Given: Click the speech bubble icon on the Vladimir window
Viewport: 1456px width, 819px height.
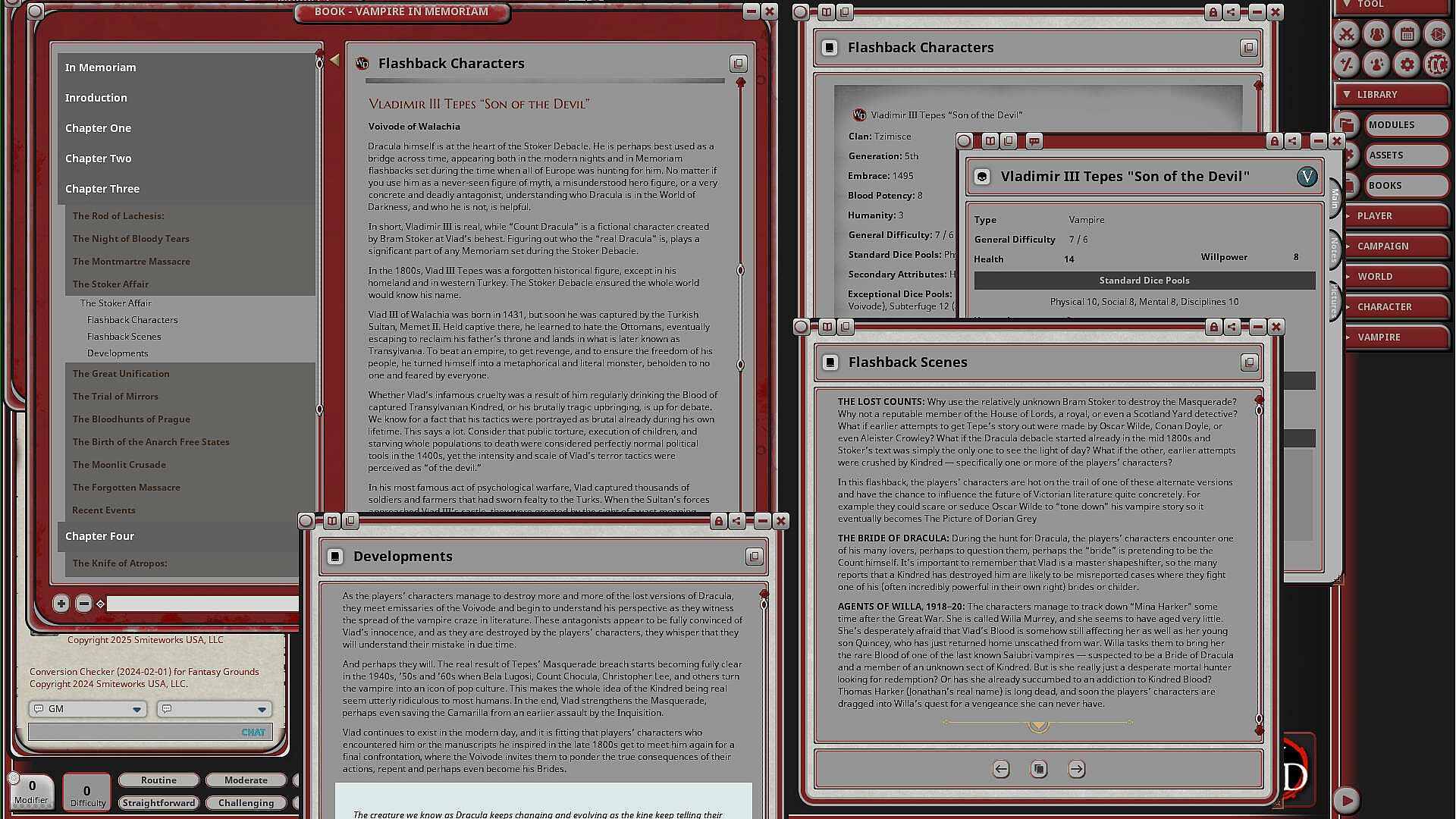Looking at the screenshot, I should click(x=1034, y=141).
